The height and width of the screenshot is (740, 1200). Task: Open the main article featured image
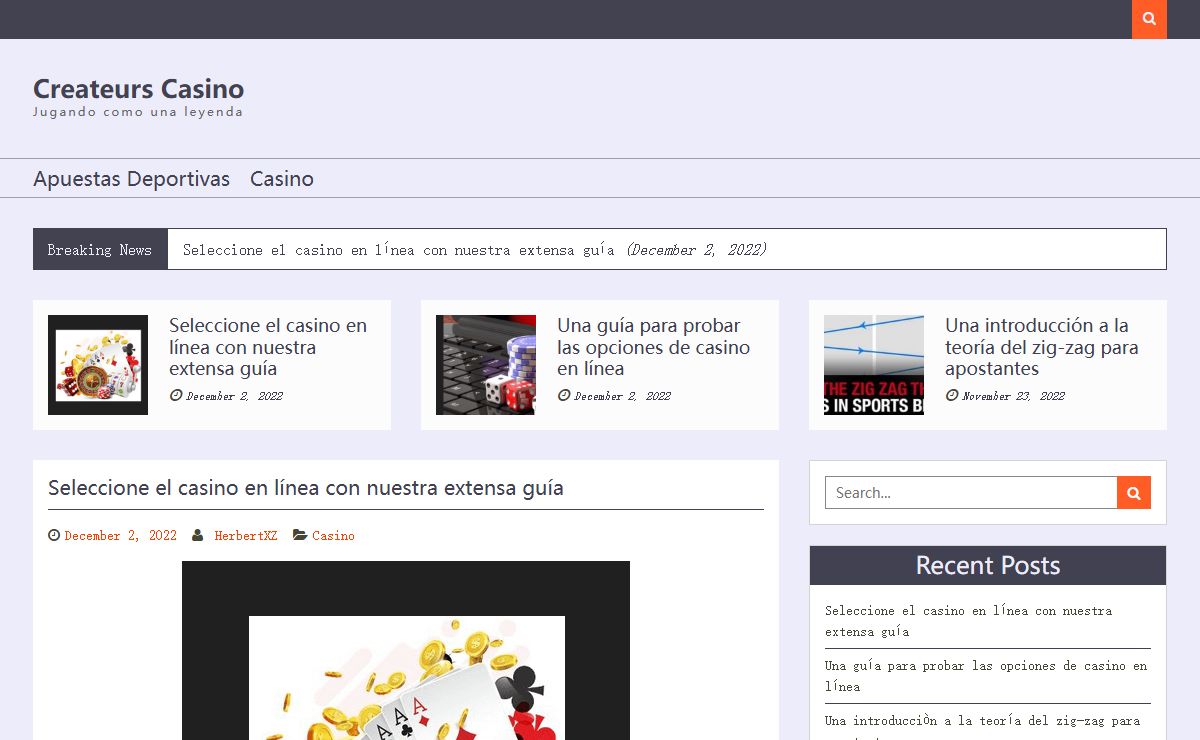coord(406,650)
